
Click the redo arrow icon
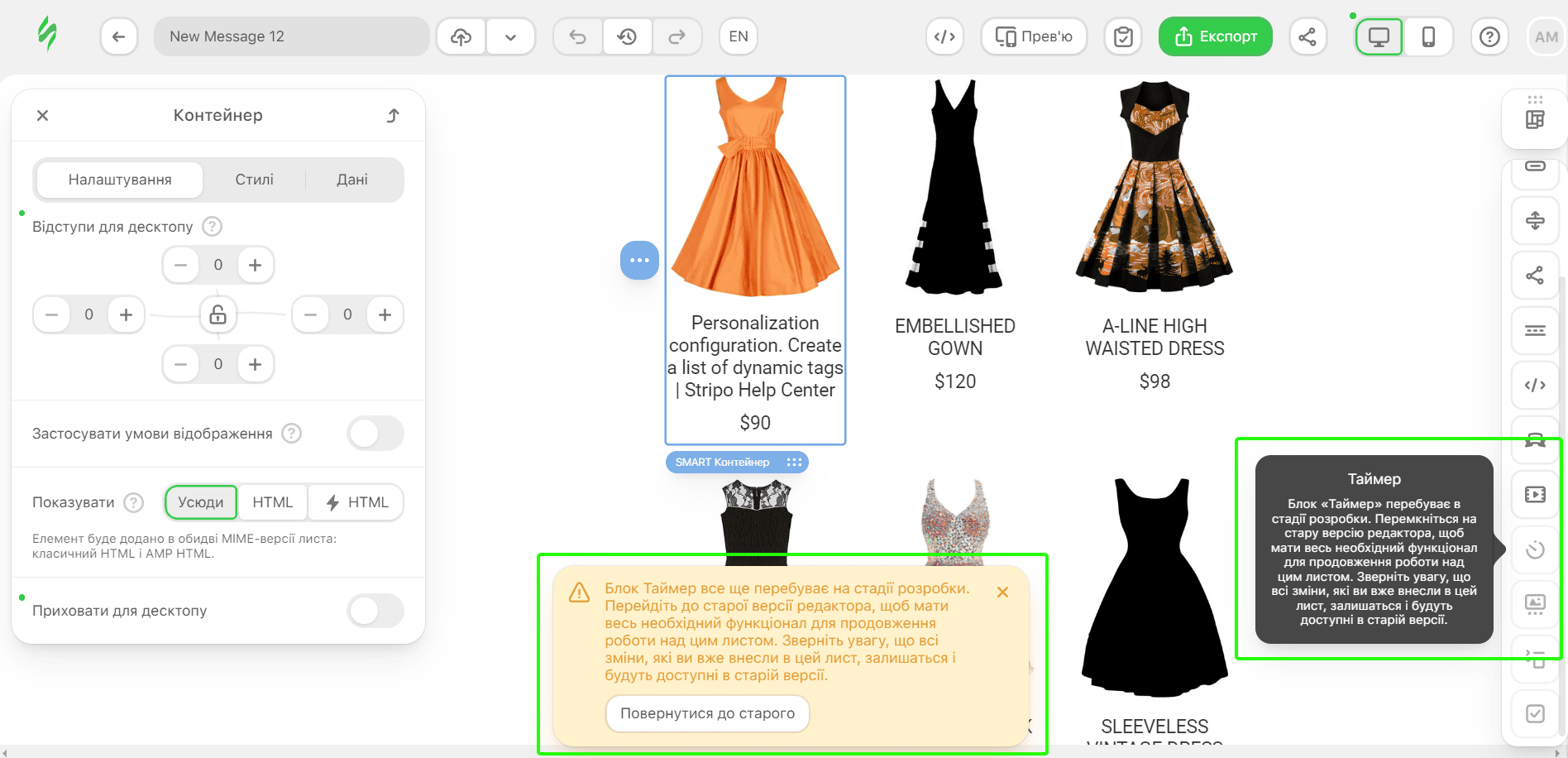pos(676,36)
